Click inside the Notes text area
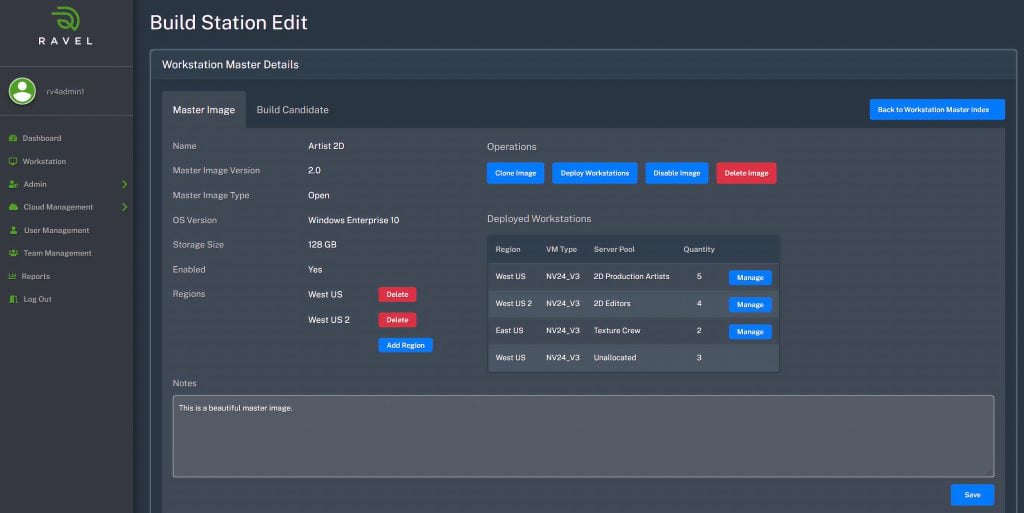Image resolution: width=1024 pixels, height=513 pixels. [x=583, y=436]
